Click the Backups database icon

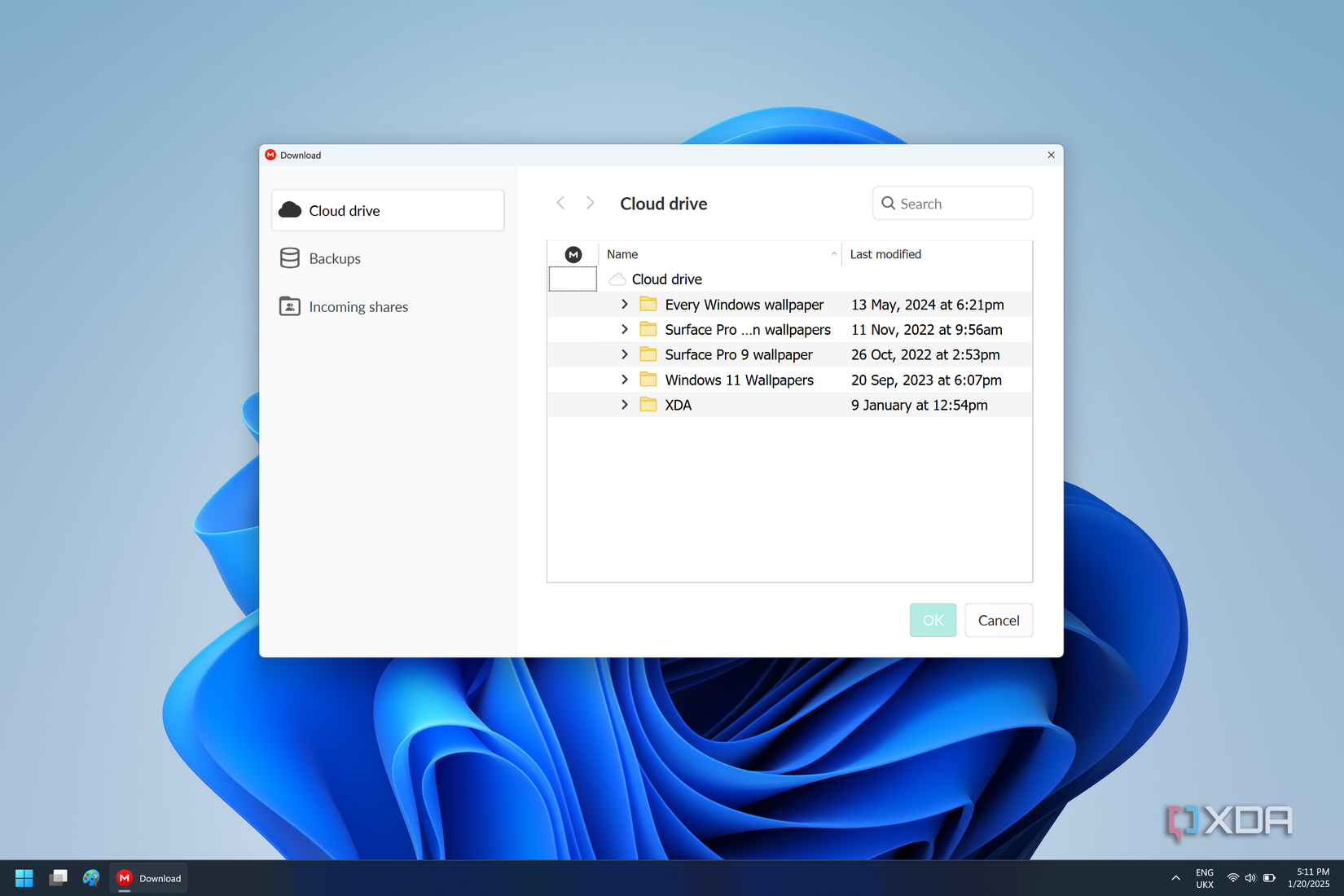pyautogui.click(x=289, y=258)
